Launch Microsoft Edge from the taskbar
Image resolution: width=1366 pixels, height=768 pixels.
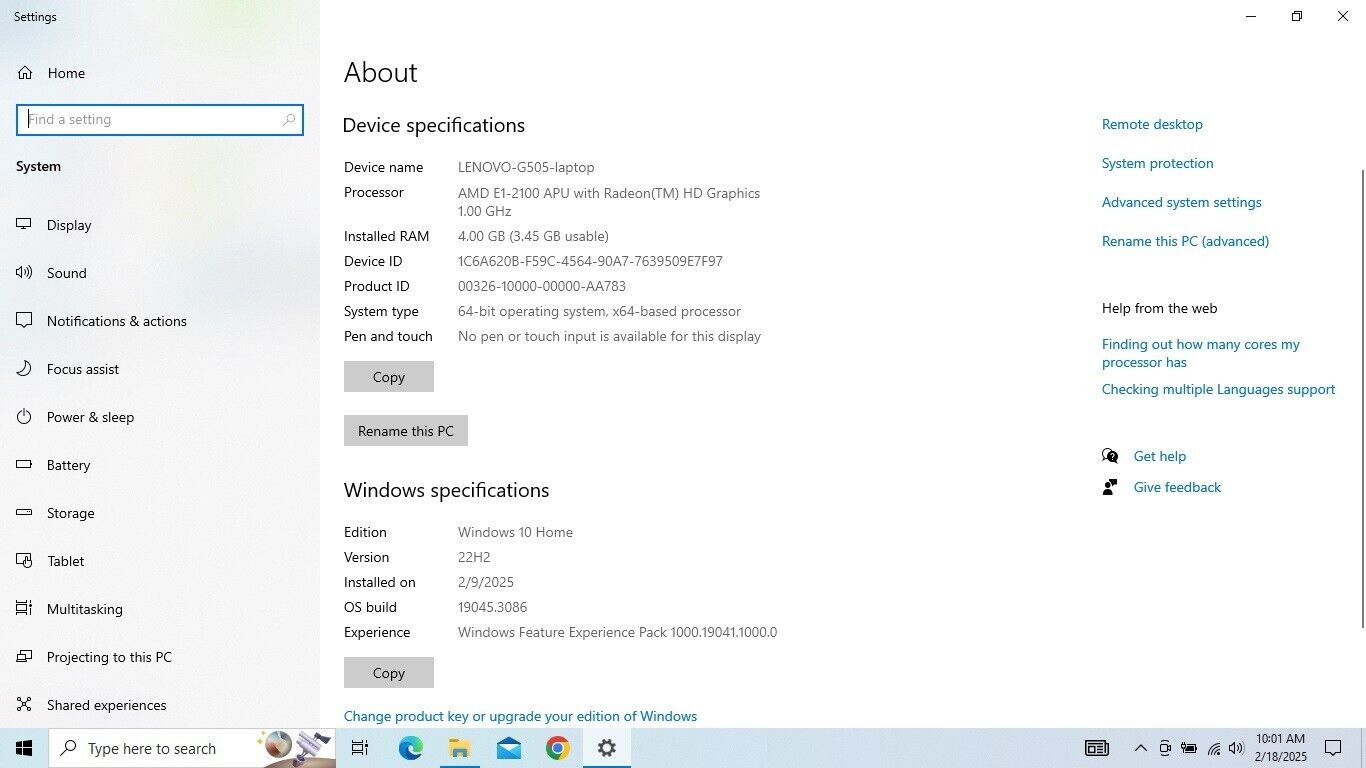pos(410,748)
